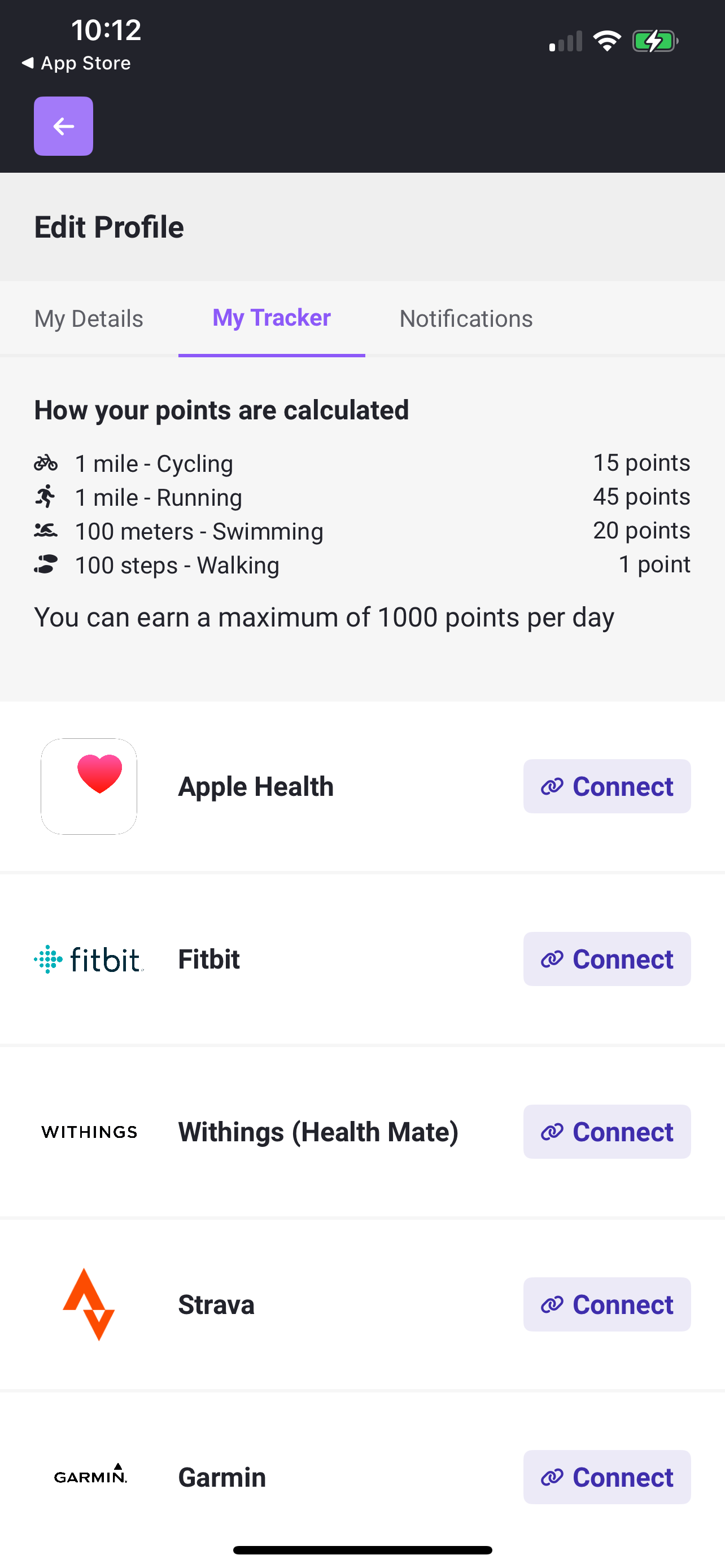Tap the cycling bike icon
725x1568 pixels.
46,463
